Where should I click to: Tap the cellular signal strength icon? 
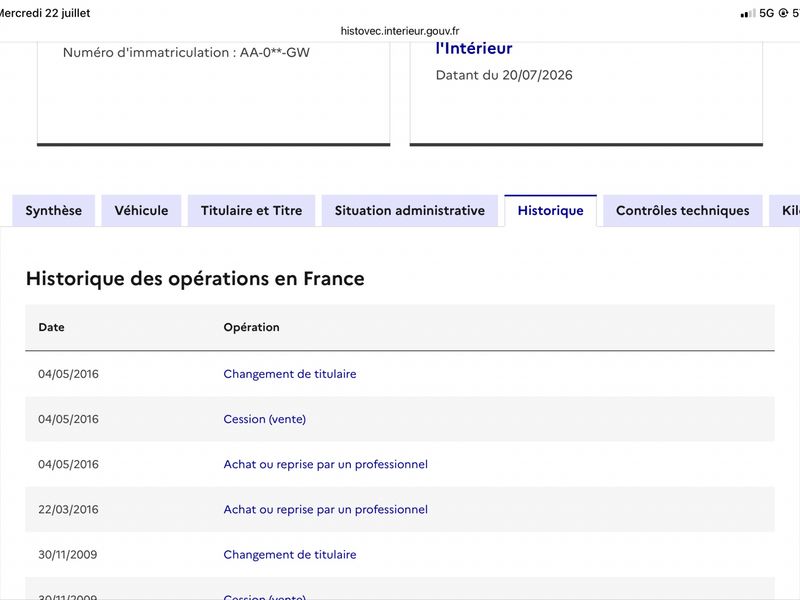click(748, 13)
